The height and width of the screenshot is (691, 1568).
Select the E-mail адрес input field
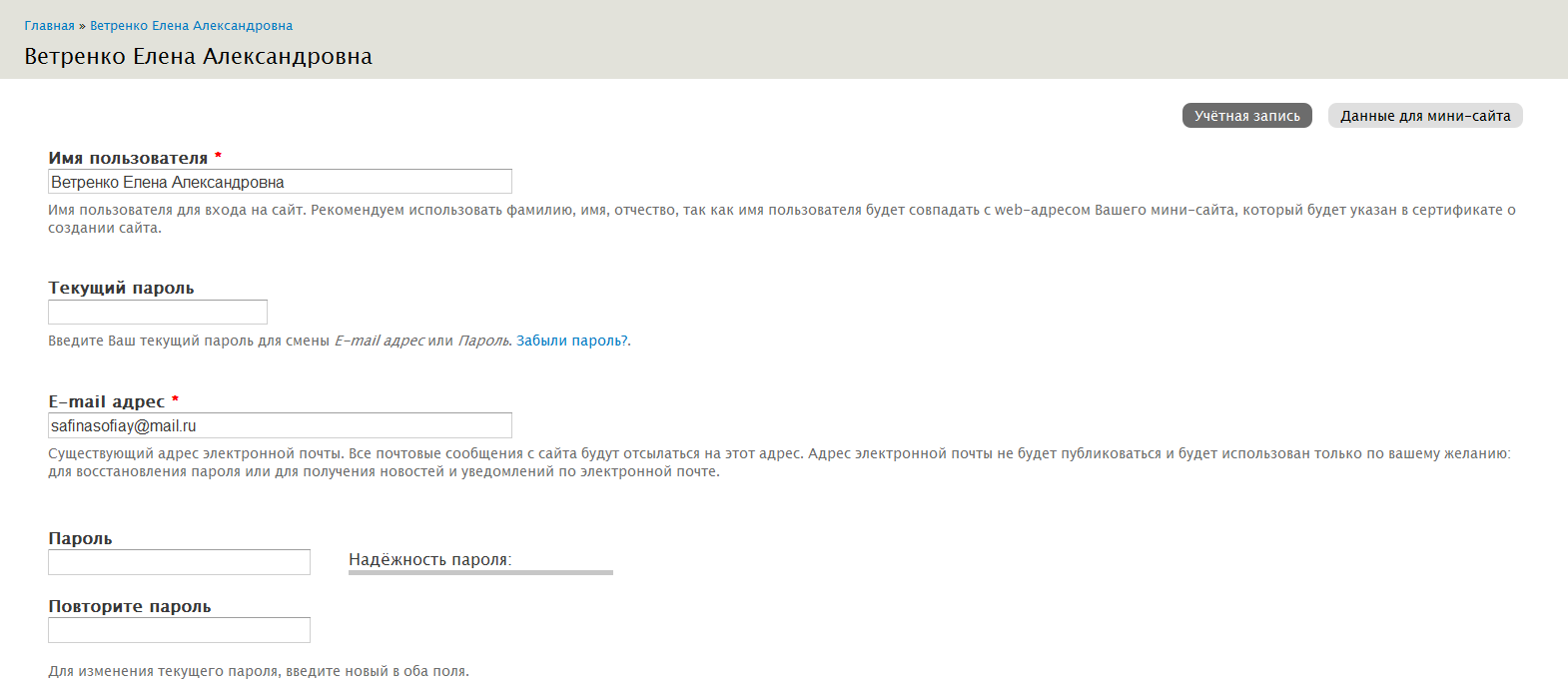pyautogui.click(x=280, y=425)
